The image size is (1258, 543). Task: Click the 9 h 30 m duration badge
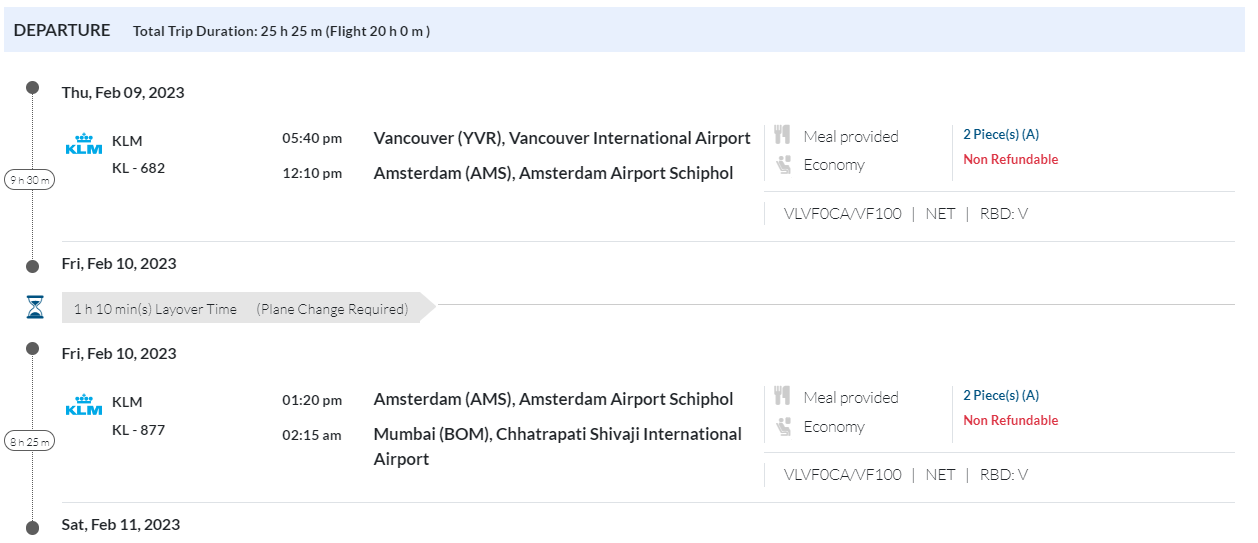[31, 180]
